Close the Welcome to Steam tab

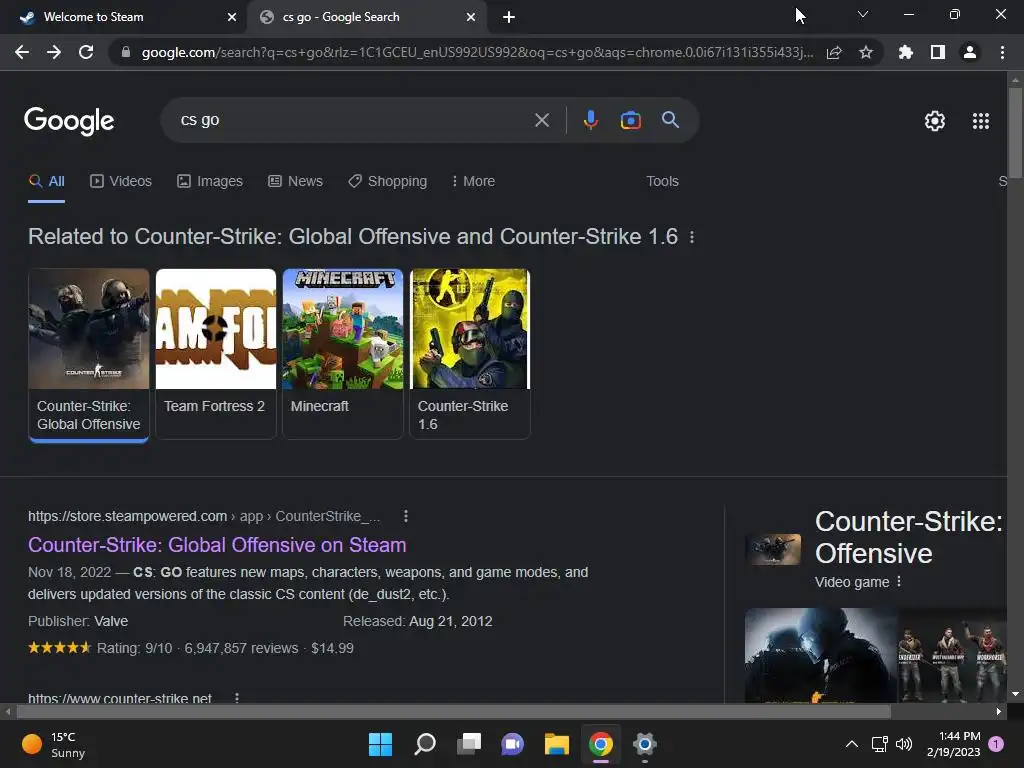click(x=232, y=17)
